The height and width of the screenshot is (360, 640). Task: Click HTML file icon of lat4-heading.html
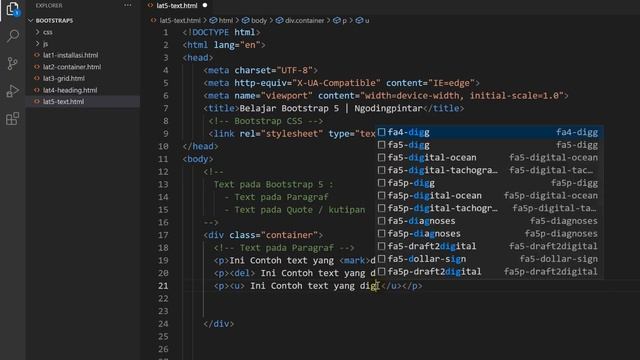coord(37,90)
